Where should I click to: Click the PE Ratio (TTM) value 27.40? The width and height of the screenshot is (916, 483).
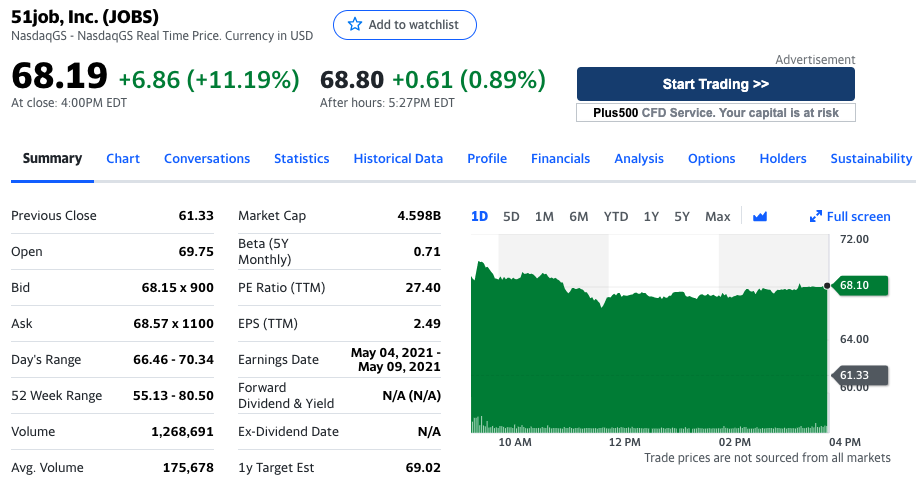coord(423,288)
